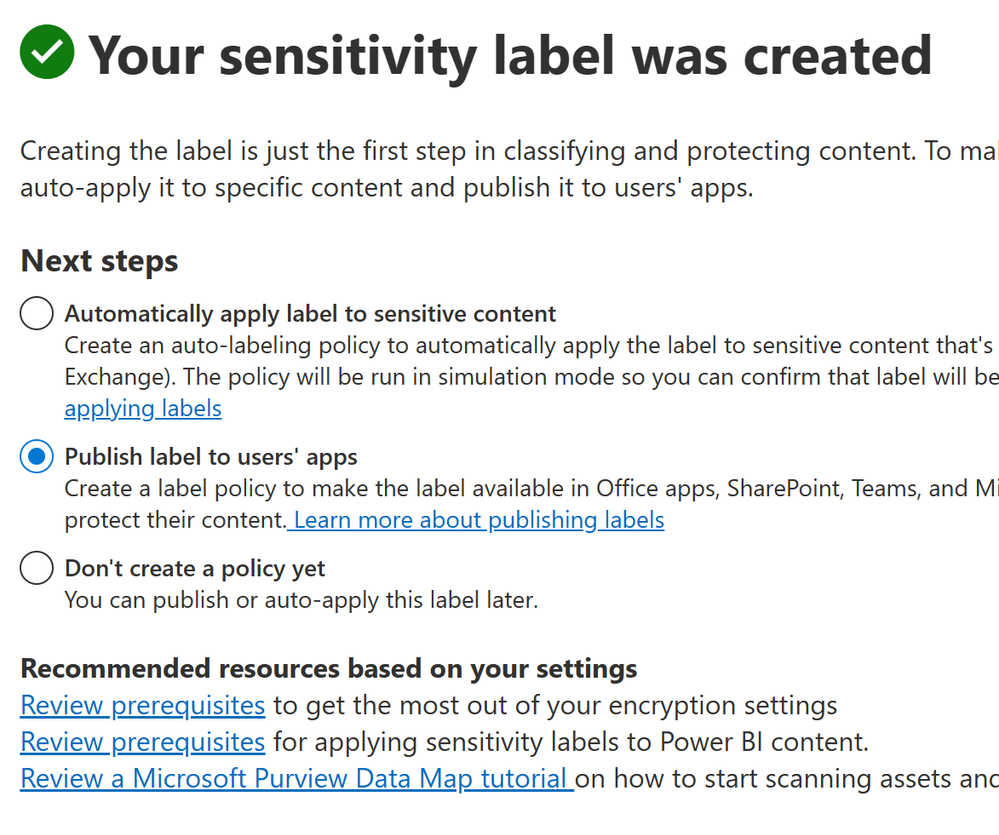Click the Publish label to users' apps label text

click(x=211, y=457)
